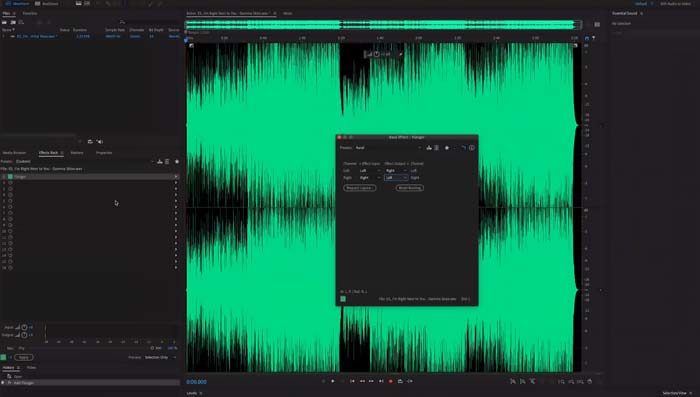The height and width of the screenshot is (397, 700).
Task: Click the leftmost zoom icon in zoom panel
Action: coord(512,381)
